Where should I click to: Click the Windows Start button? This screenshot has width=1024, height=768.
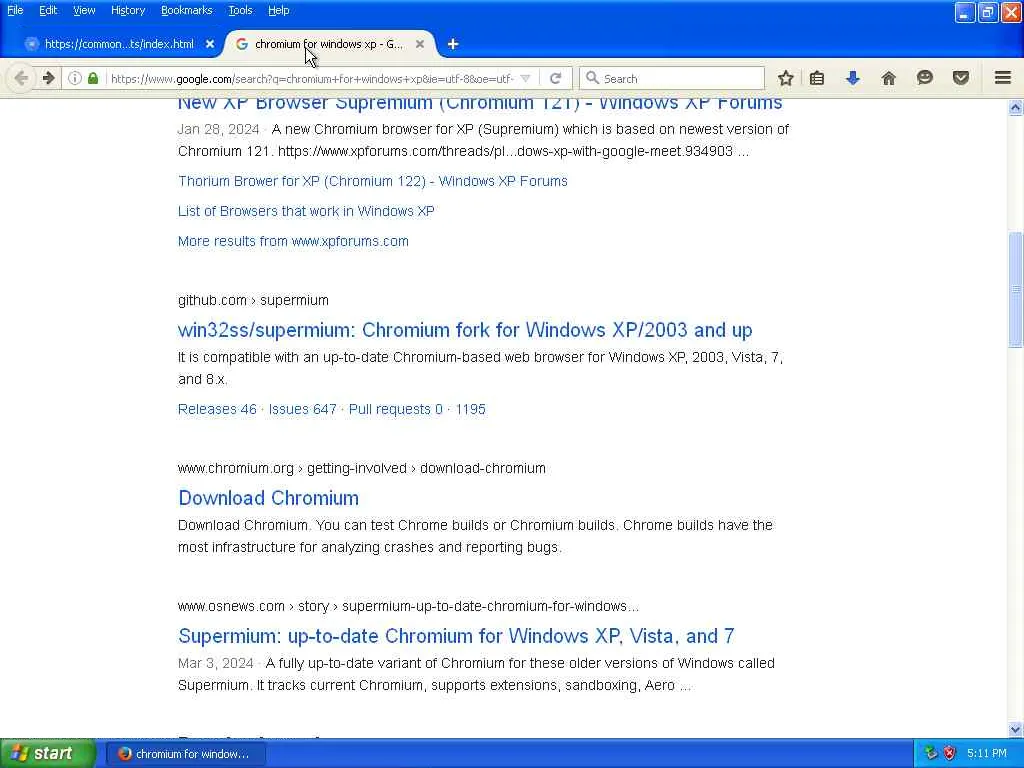(48, 754)
